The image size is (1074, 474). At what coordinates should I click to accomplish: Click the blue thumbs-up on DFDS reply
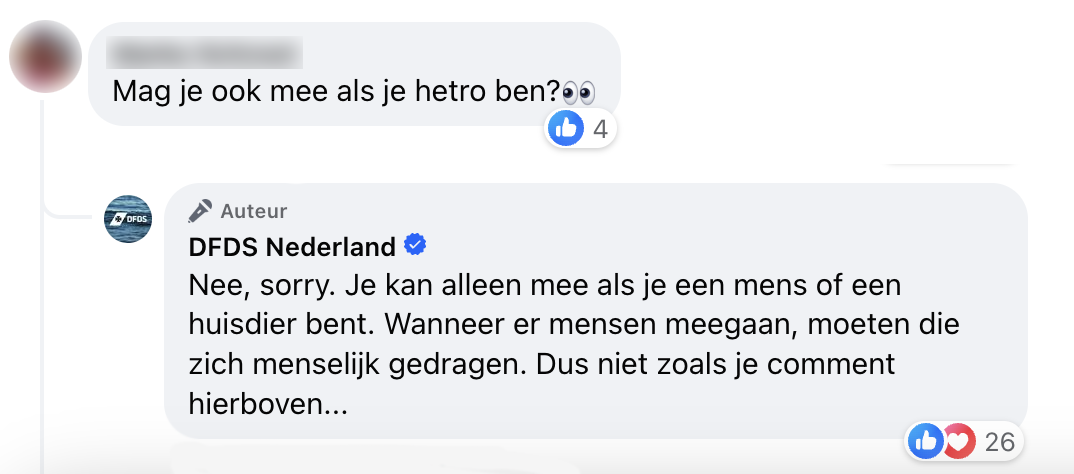[x=925, y=441]
